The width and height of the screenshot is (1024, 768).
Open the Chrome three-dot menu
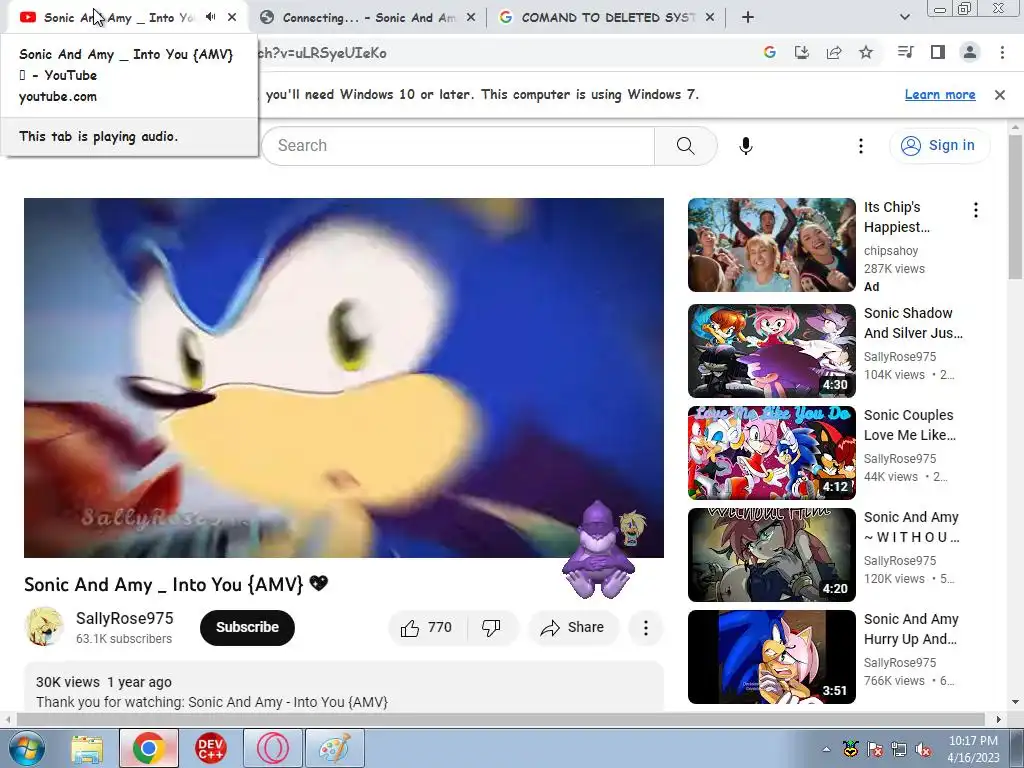(x=1002, y=52)
